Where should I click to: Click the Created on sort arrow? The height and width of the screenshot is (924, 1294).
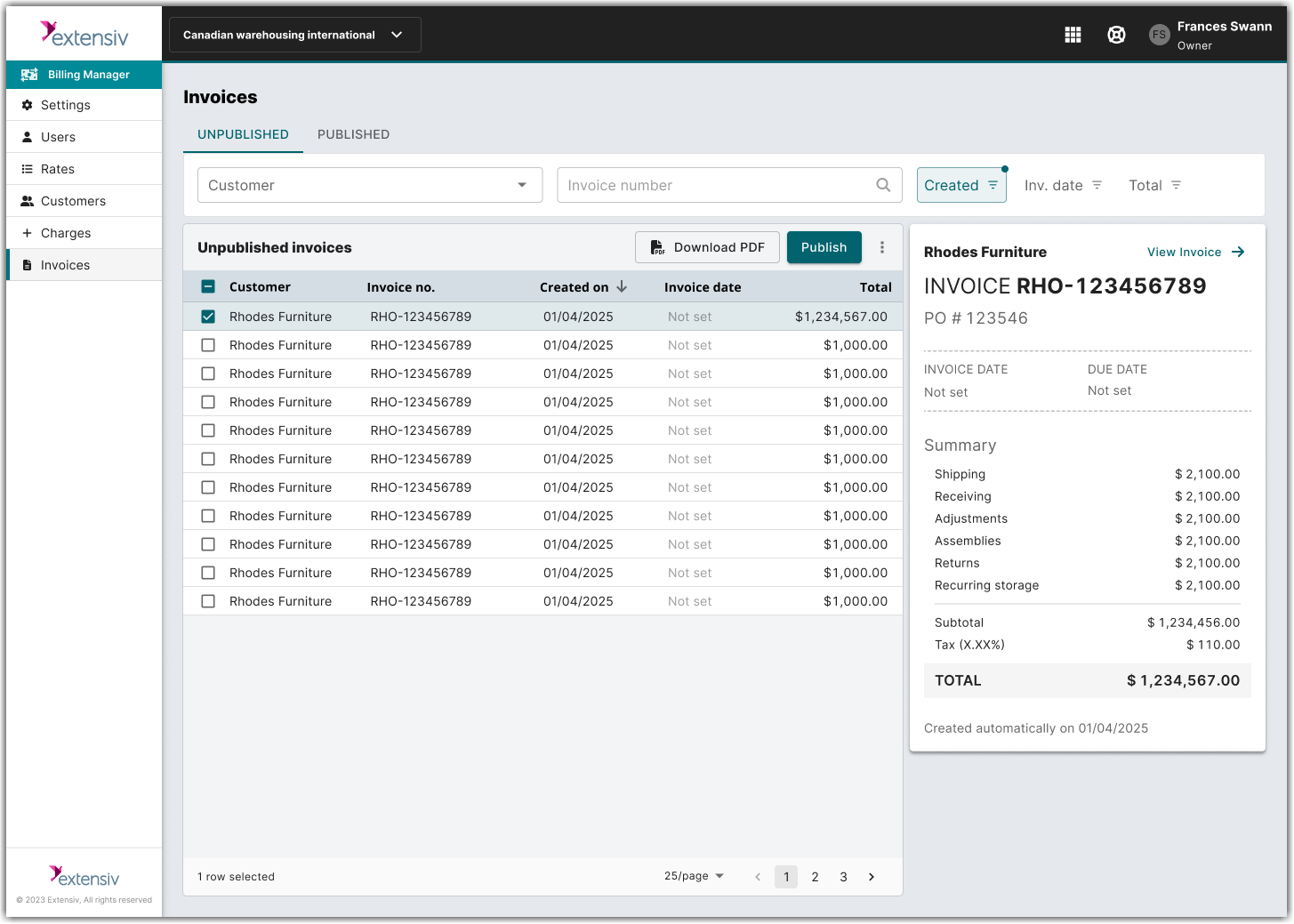point(622,286)
